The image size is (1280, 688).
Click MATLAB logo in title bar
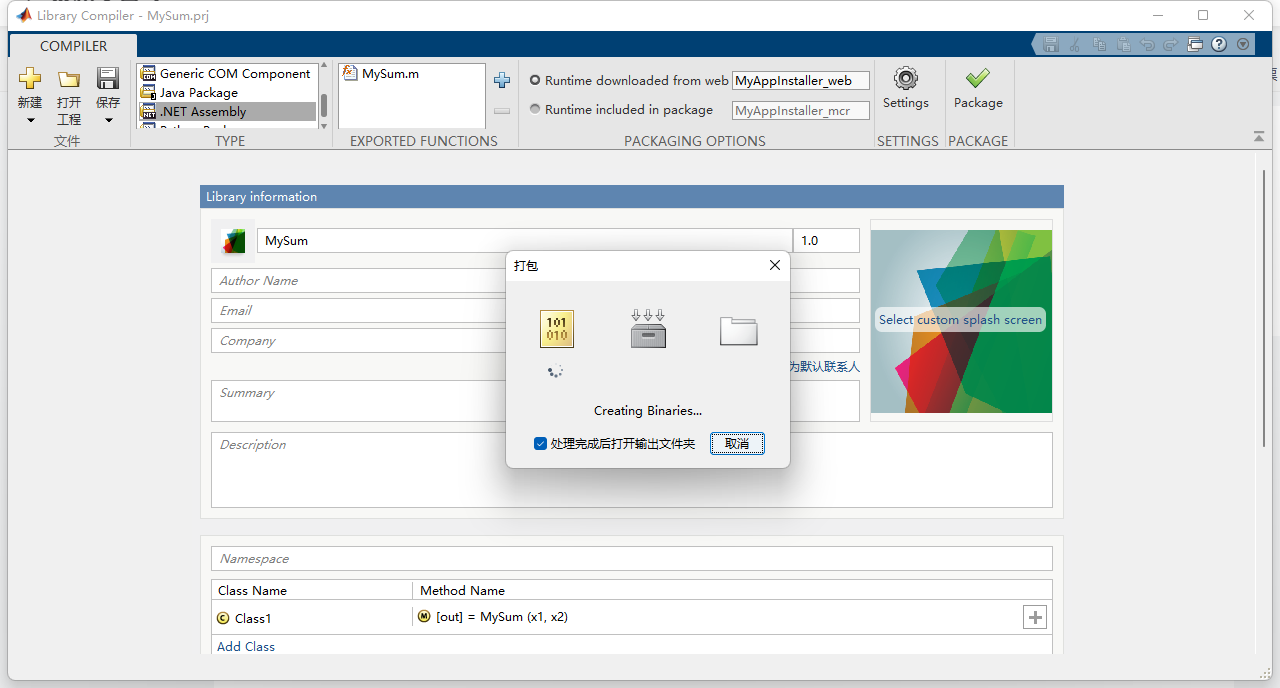[x=22, y=15]
